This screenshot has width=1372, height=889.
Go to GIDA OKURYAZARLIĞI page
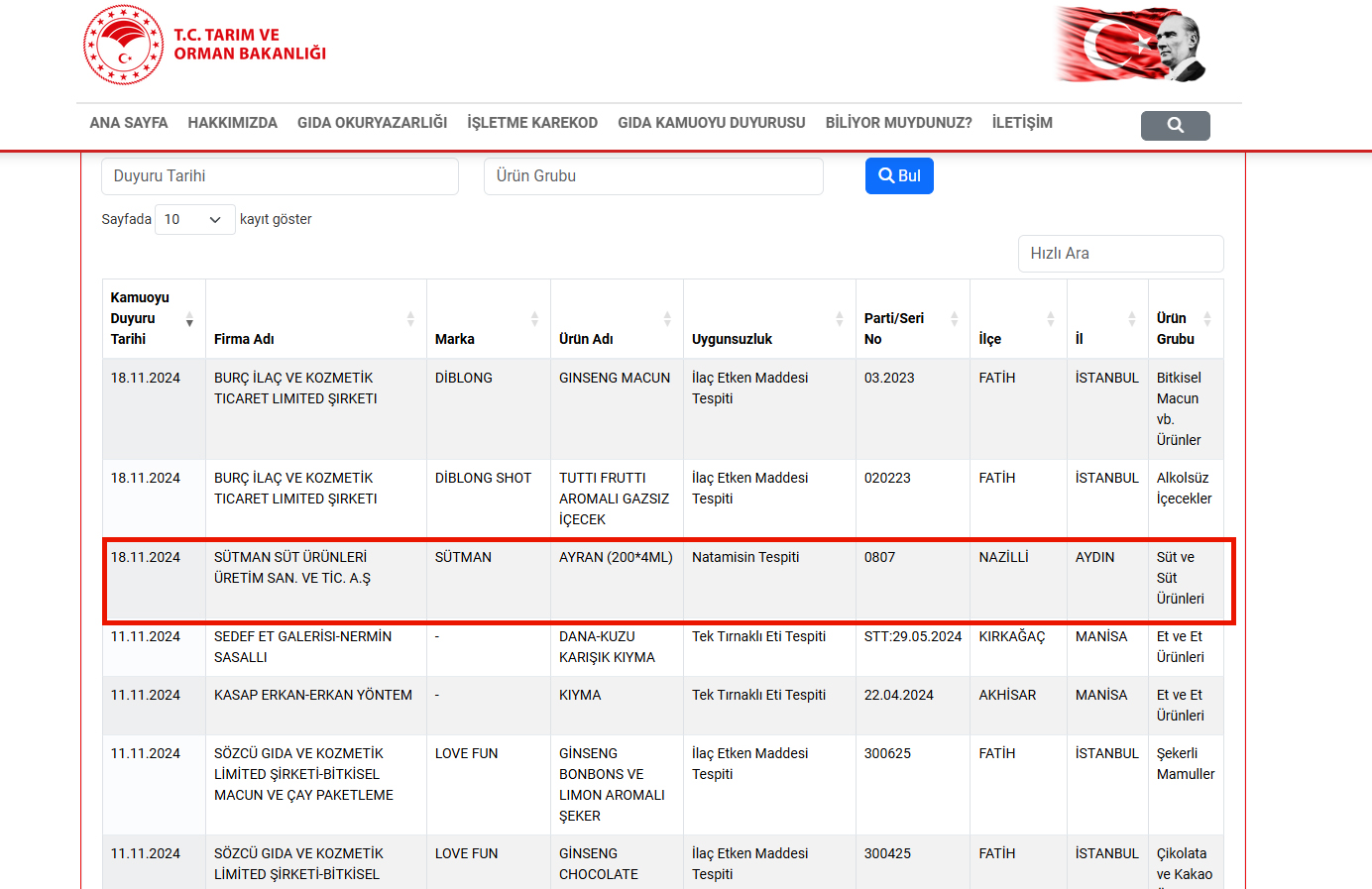point(373,123)
